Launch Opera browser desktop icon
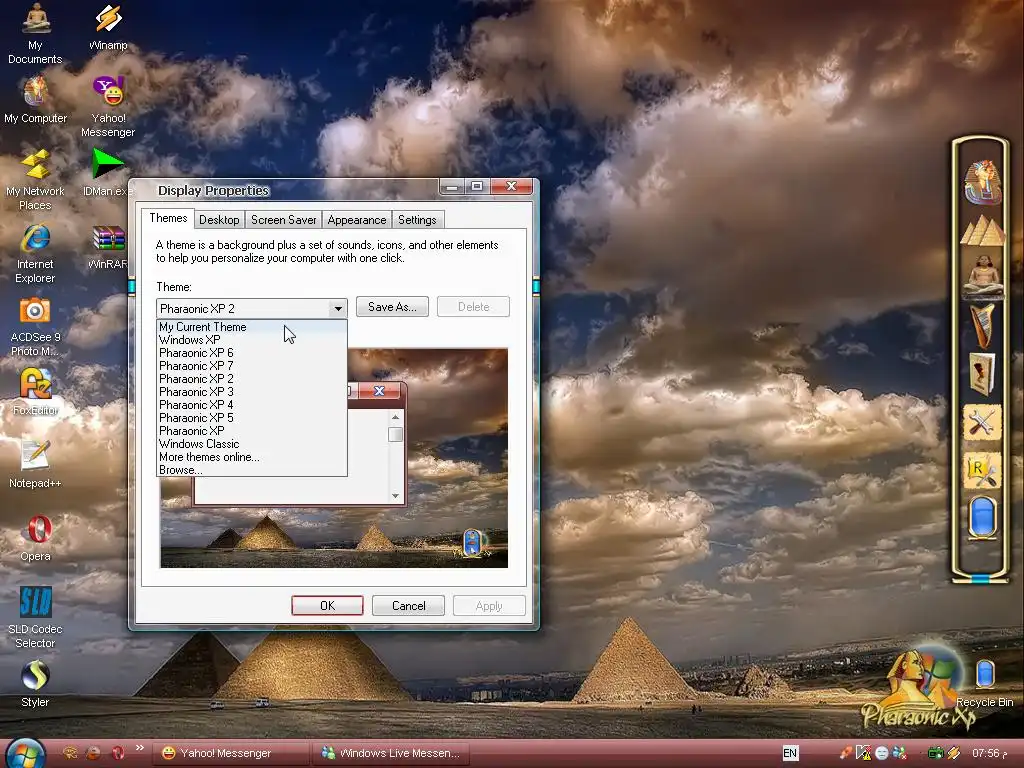This screenshot has width=1024, height=768. [35, 537]
